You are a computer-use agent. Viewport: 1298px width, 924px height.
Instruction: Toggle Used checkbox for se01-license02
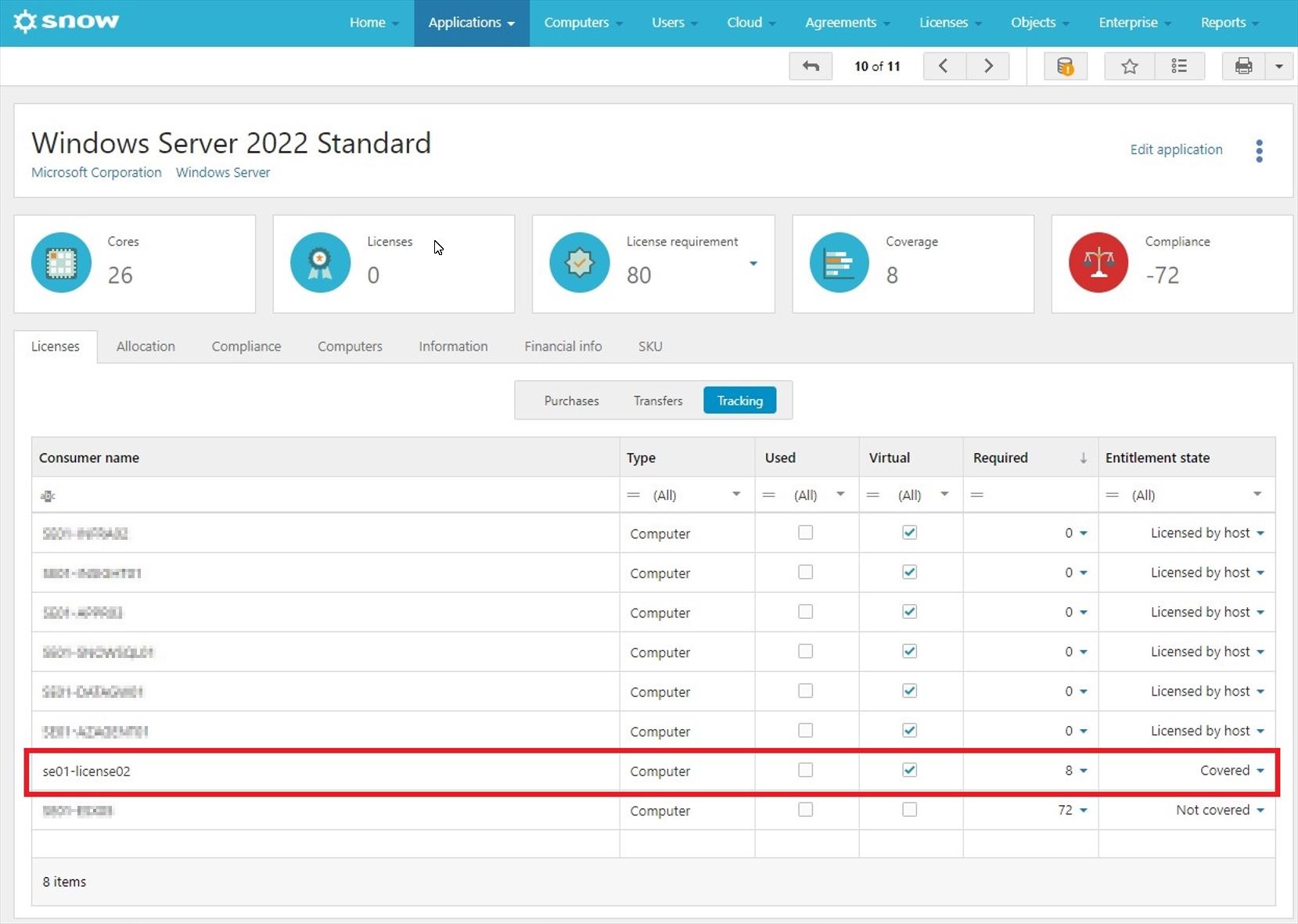click(x=805, y=771)
